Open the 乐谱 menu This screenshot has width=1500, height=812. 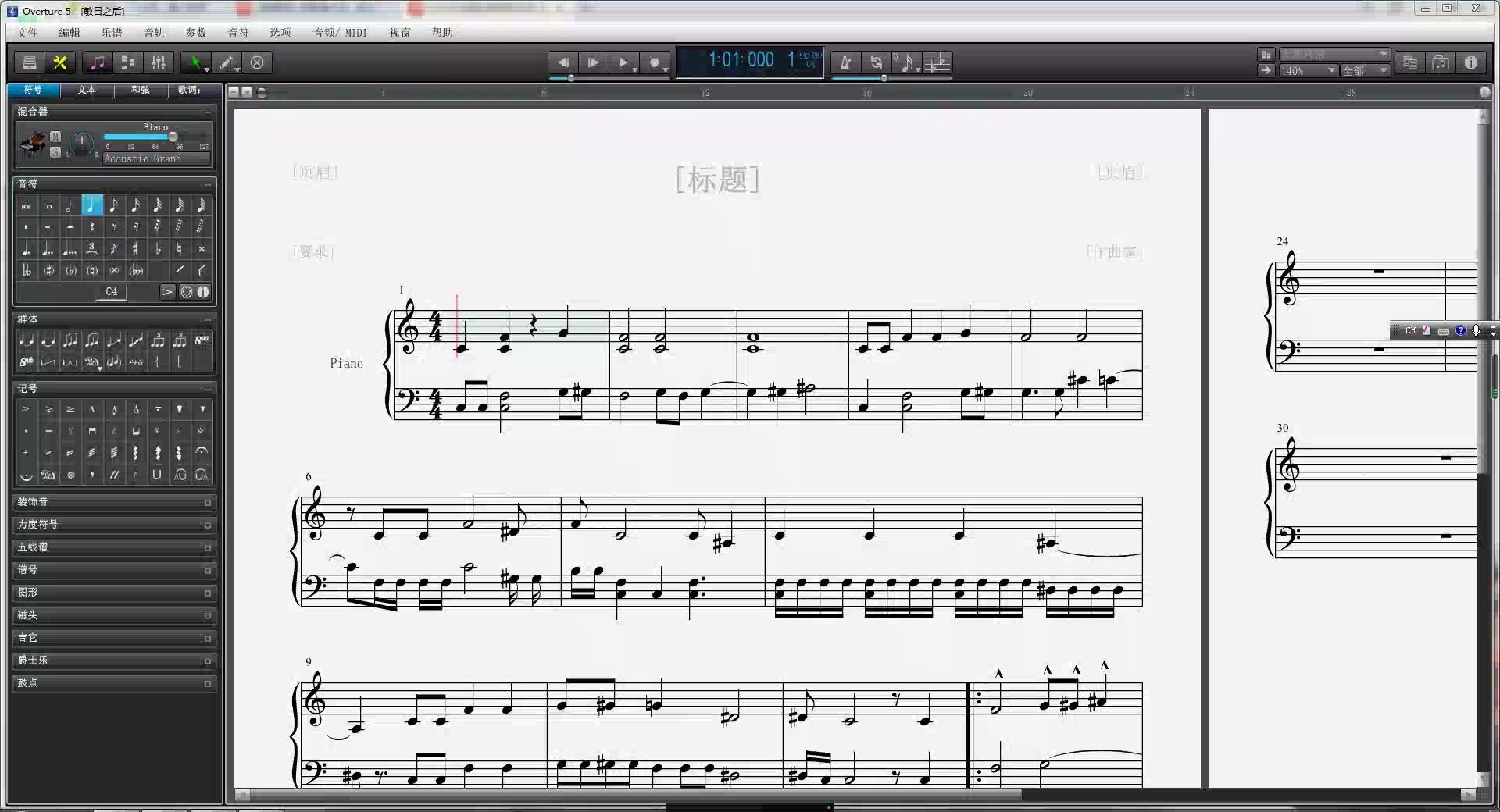point(112,33)
